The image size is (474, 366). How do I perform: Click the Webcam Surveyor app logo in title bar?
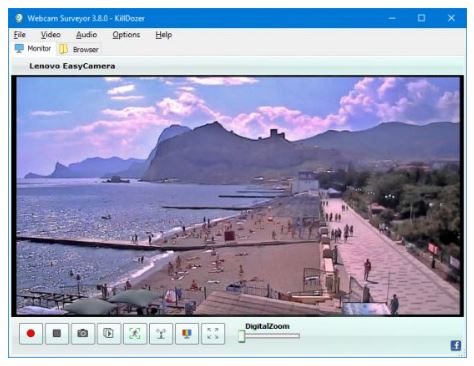tap(19, 18)
